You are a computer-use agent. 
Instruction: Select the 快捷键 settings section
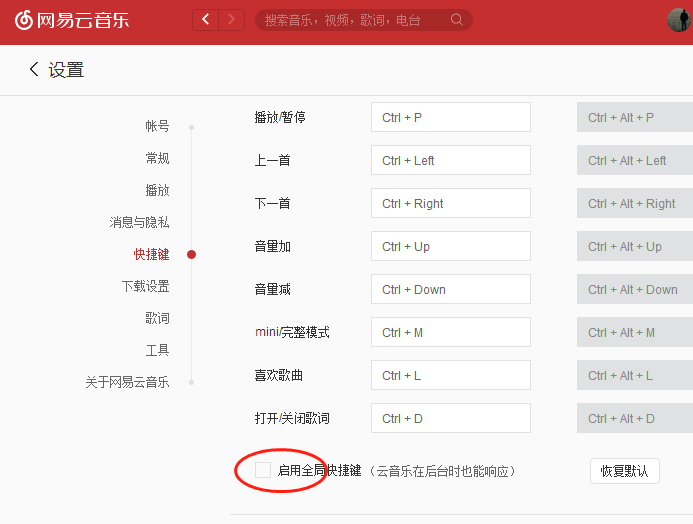(152, 254)
